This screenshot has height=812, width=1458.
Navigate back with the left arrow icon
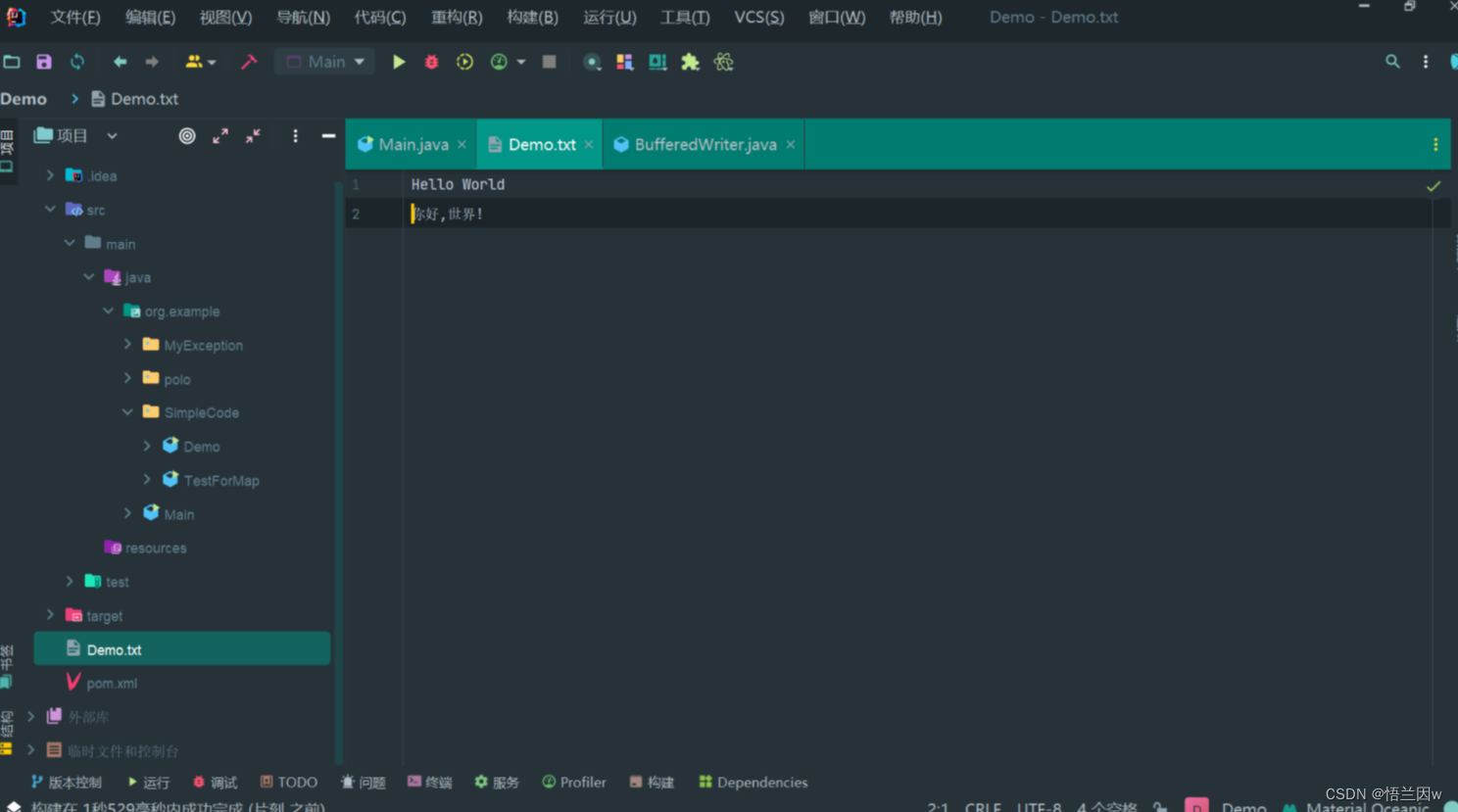(120, 62)
